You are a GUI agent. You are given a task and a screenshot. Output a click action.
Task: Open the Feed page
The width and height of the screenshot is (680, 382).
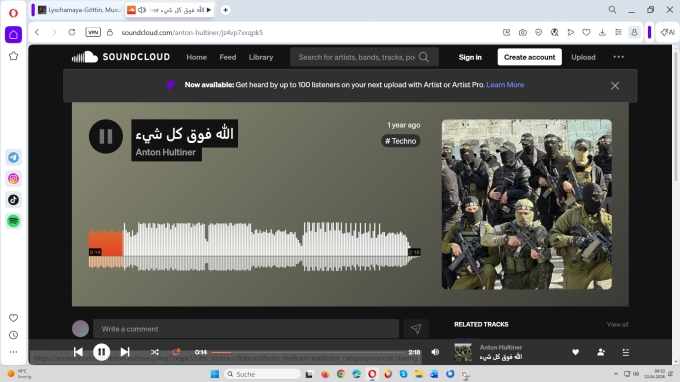[x=228, y=57]
